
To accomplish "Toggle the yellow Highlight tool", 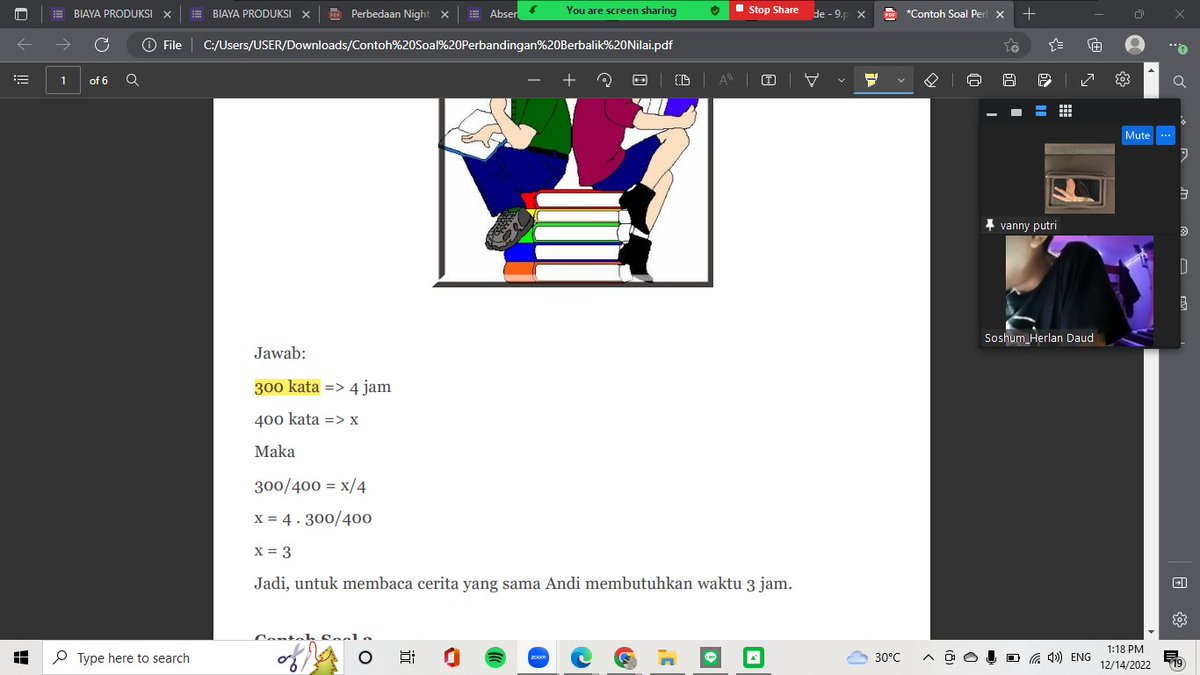I will point(872,80).
